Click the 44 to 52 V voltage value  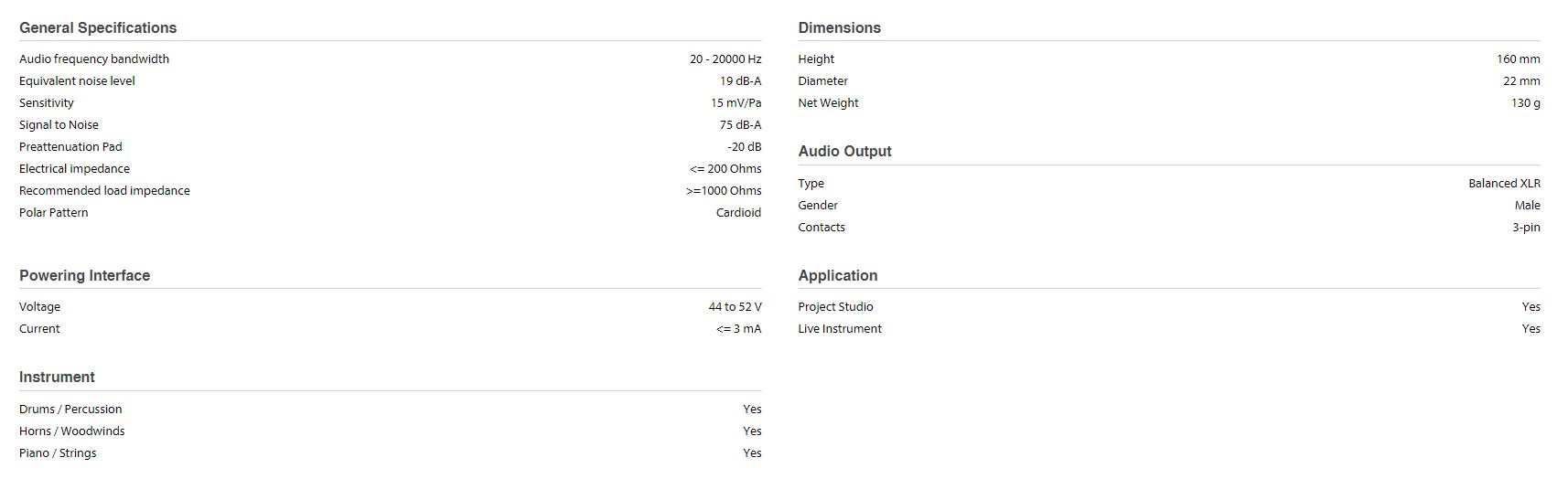click(735, 306)
